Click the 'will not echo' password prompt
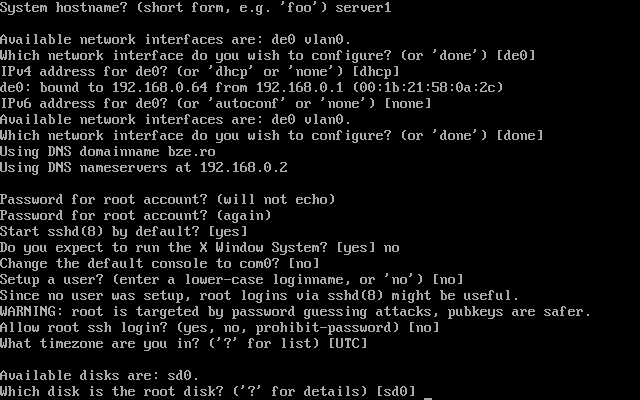The image size is (640, 400). [x=276, y=200]
